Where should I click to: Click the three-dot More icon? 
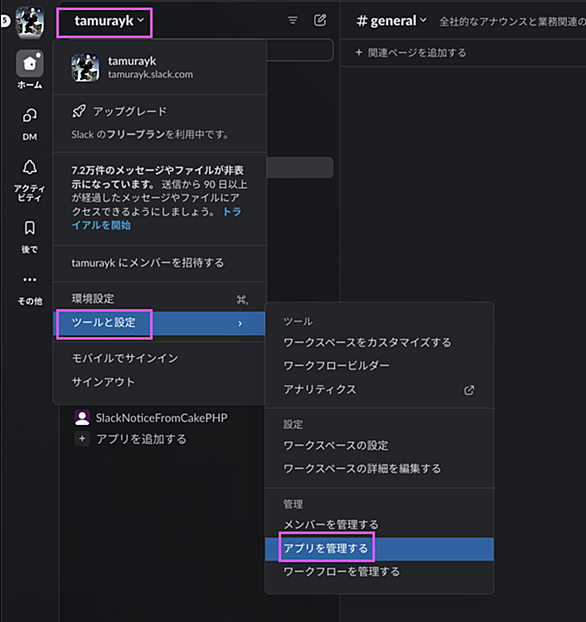[30, 280]
